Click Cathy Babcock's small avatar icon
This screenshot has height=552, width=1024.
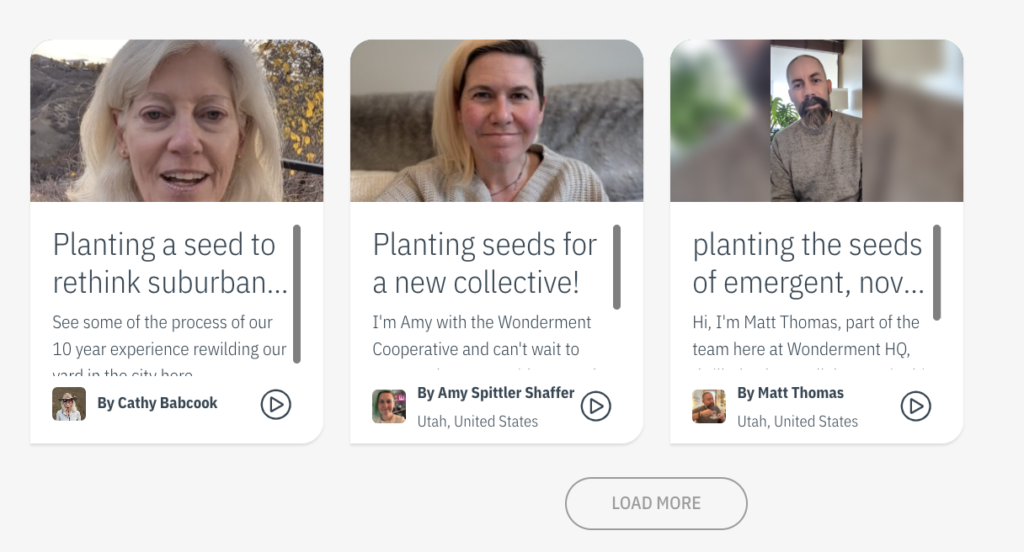coord(69,404)
